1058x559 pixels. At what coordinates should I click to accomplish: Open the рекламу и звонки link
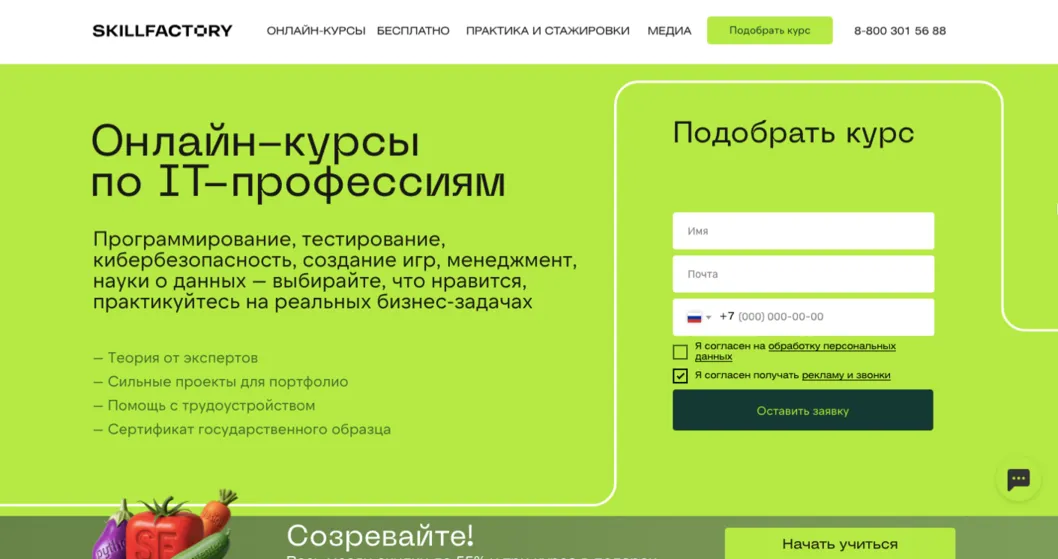click(845, 376)
